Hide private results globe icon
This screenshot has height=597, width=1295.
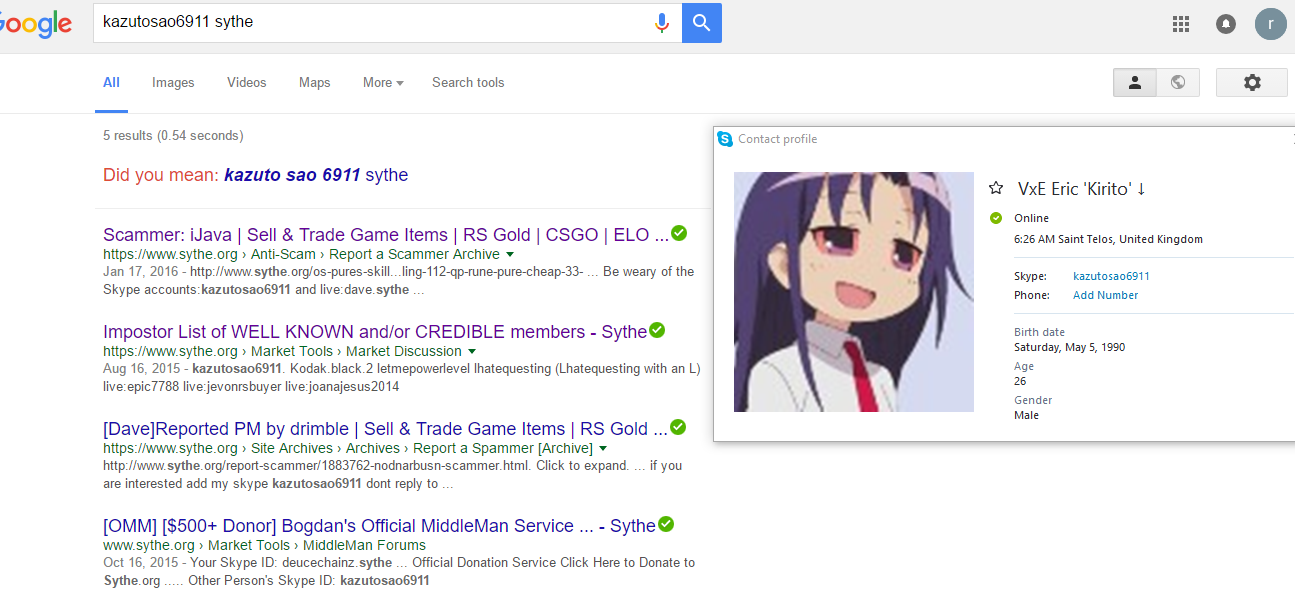point(1178,83)
